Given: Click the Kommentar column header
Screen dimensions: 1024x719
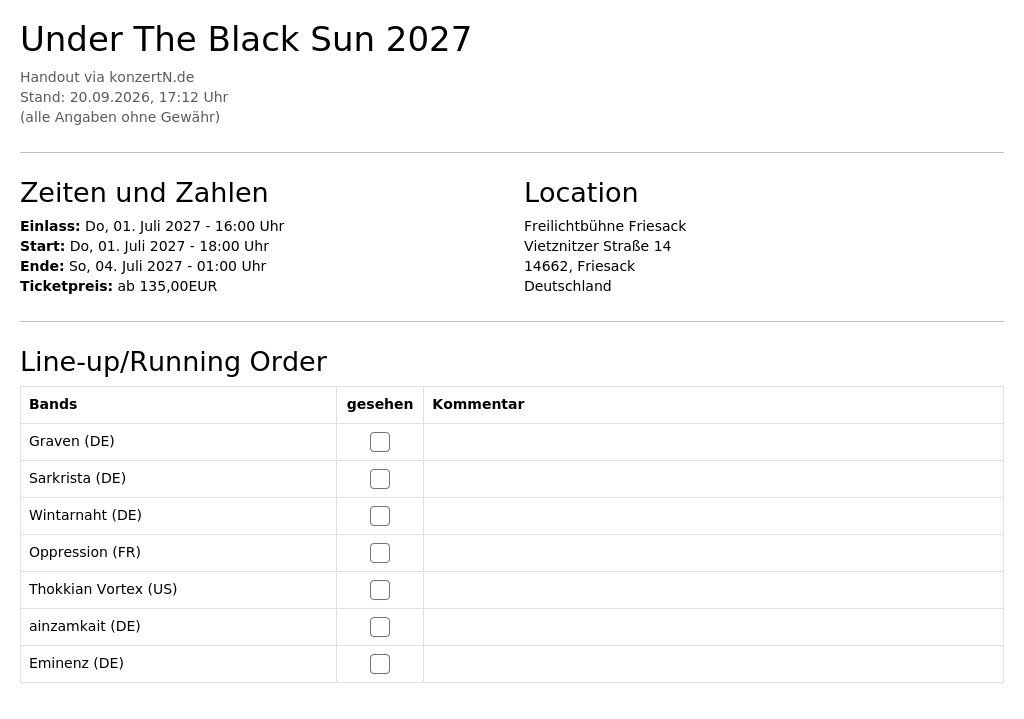Looking at the screenshot, I should pos(478,404).
